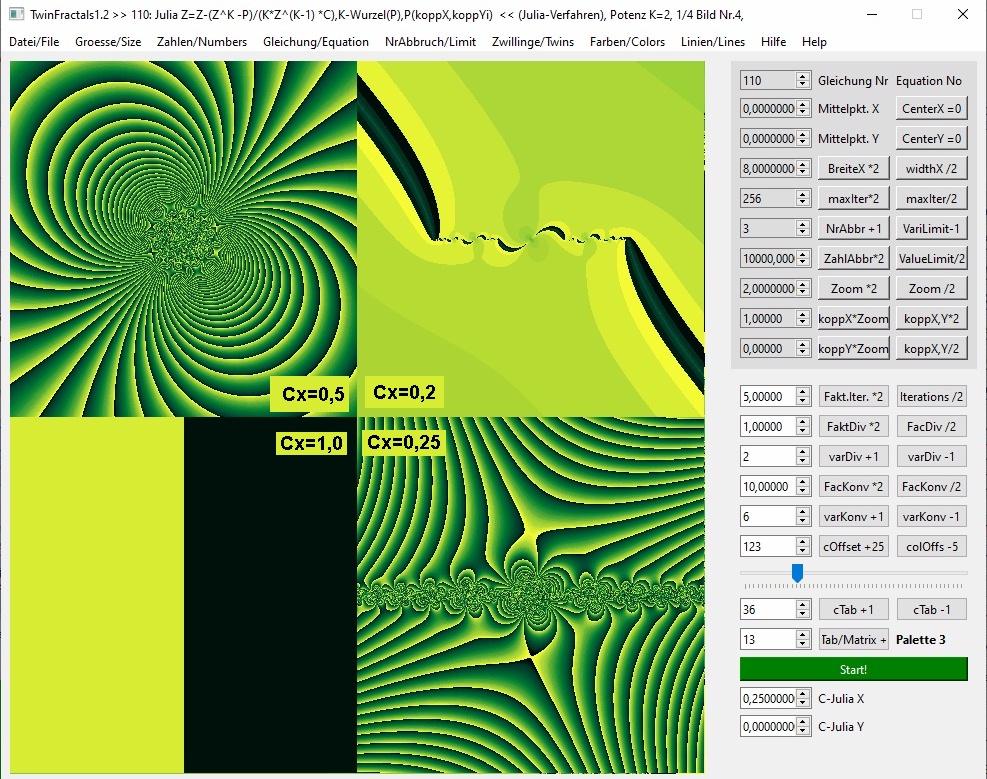987x779 pixels.
Task: Click the Iterations /2 button
Action: point(932,396)
